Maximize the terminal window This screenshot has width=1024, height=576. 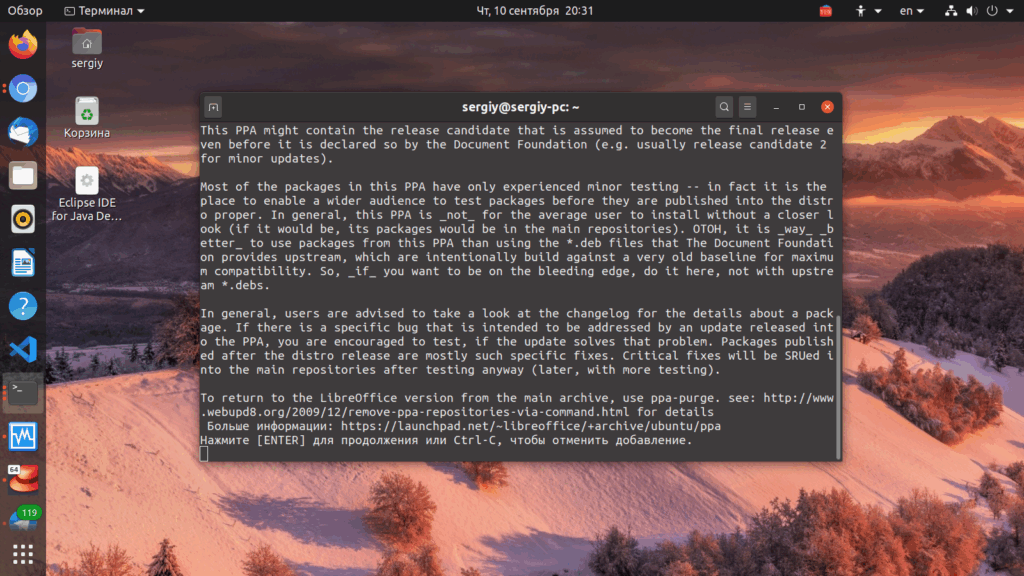pyautogui.click(x=801, y=107)
